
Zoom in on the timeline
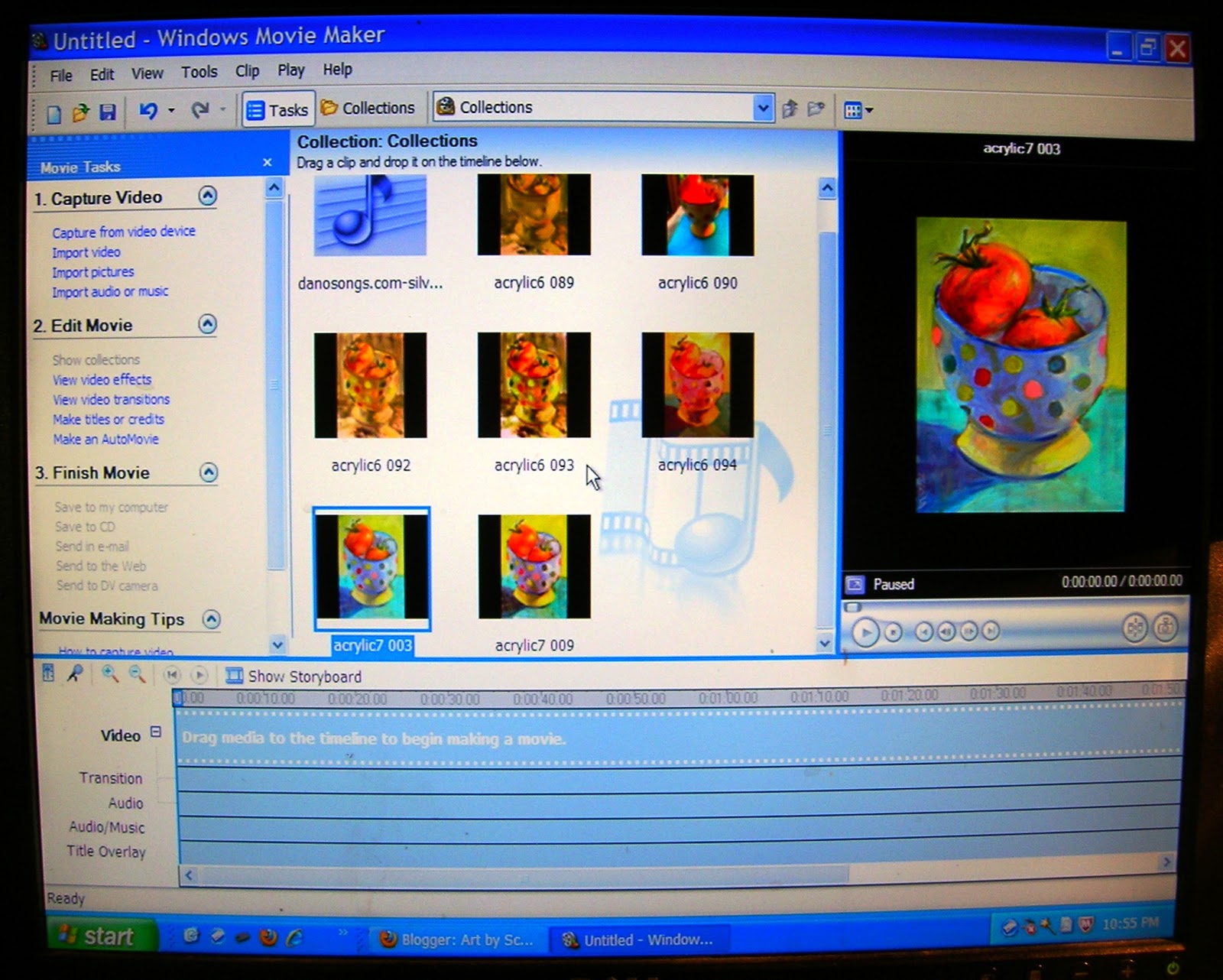coord(110,673)
